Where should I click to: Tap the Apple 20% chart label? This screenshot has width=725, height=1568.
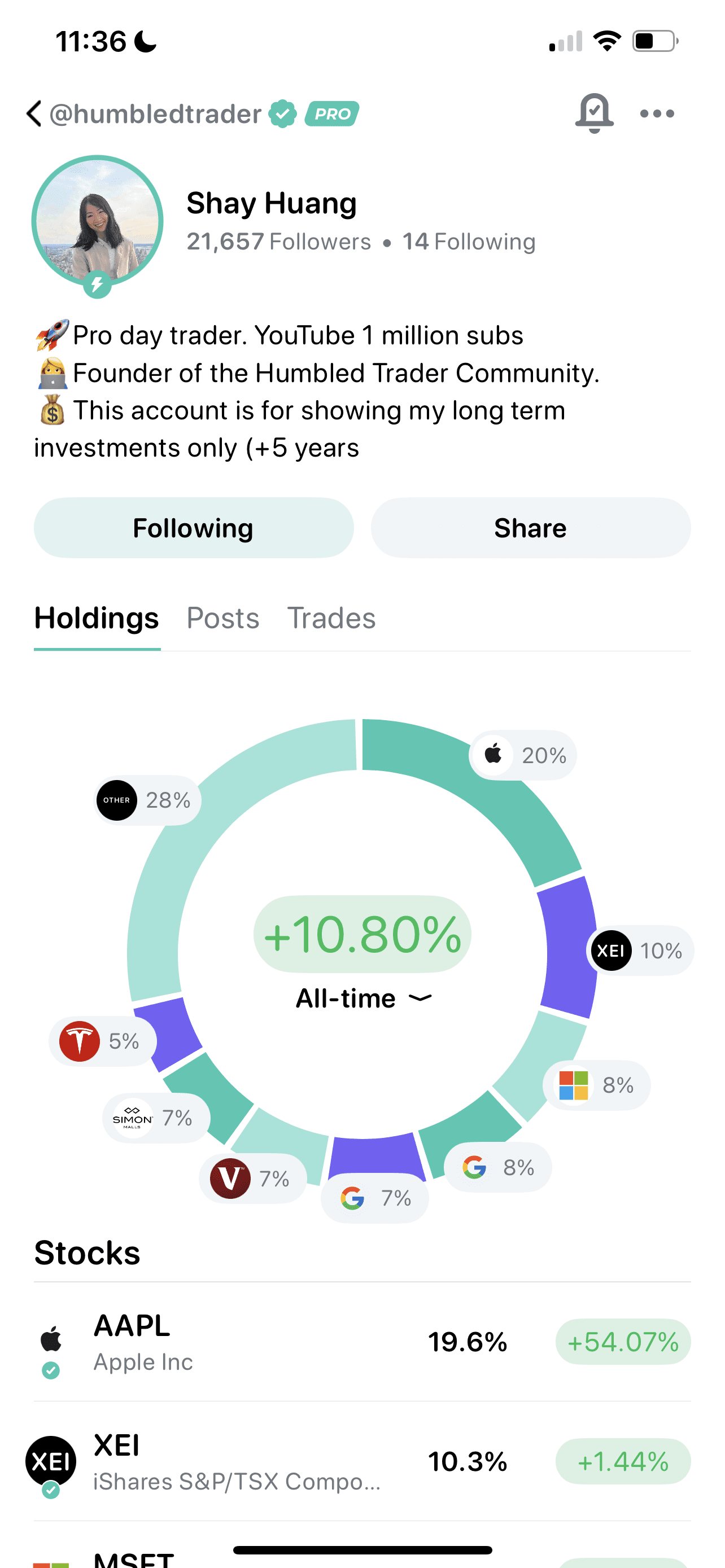tap(523, 755)
